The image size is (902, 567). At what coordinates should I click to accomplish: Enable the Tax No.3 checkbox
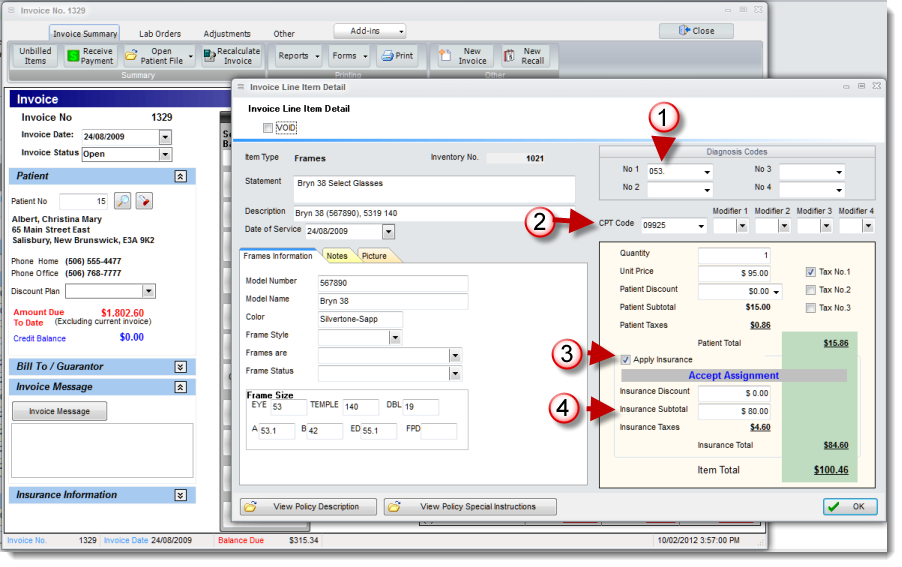811,308
